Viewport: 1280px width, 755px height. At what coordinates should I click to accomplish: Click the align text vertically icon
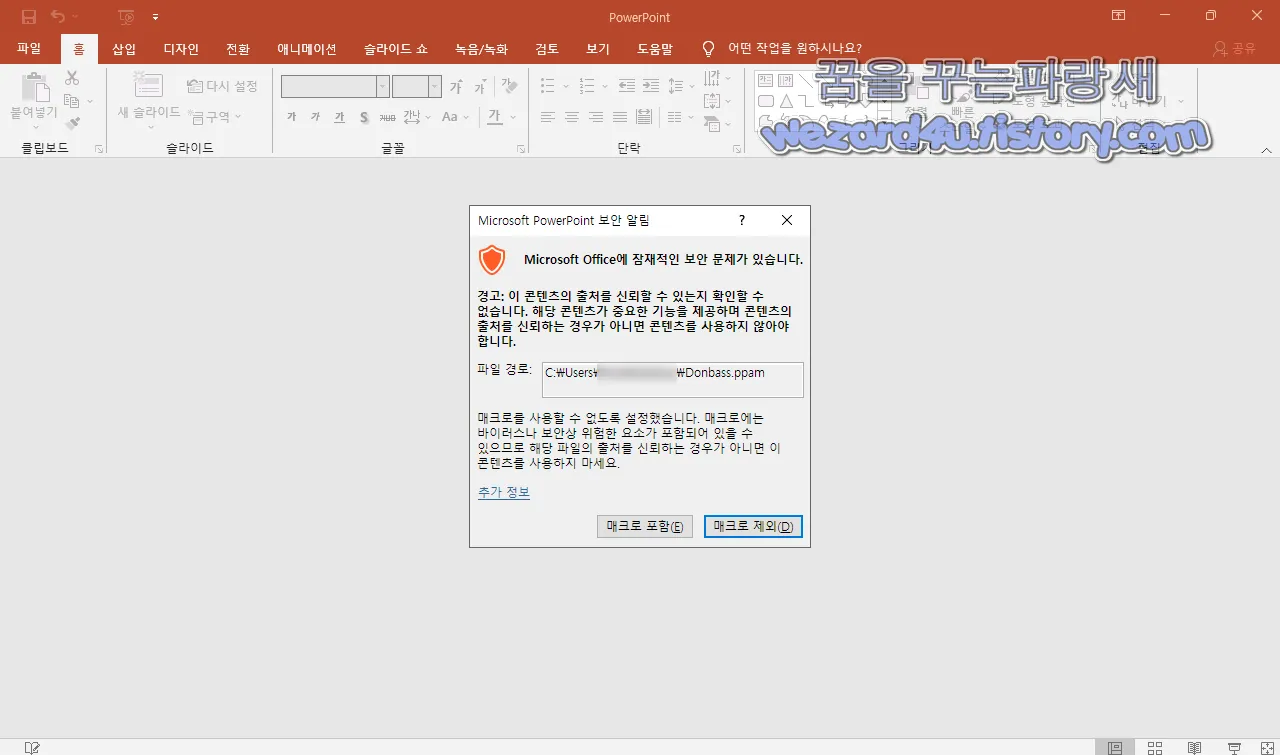point(714,101)
